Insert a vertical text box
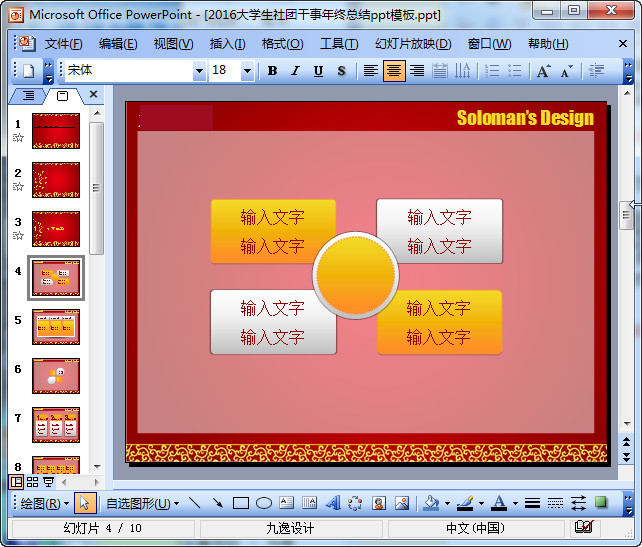The height and width of the screenshot is (547, 642). (310, 503)
